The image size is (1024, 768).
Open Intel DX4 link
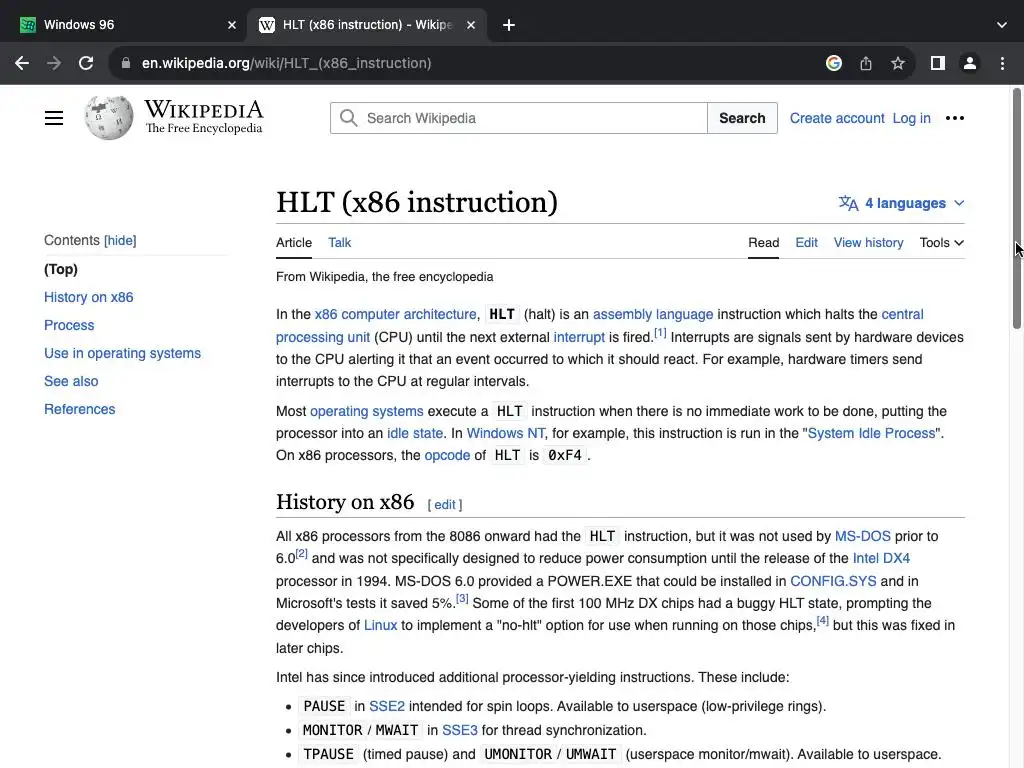click(x=881, y=558)
